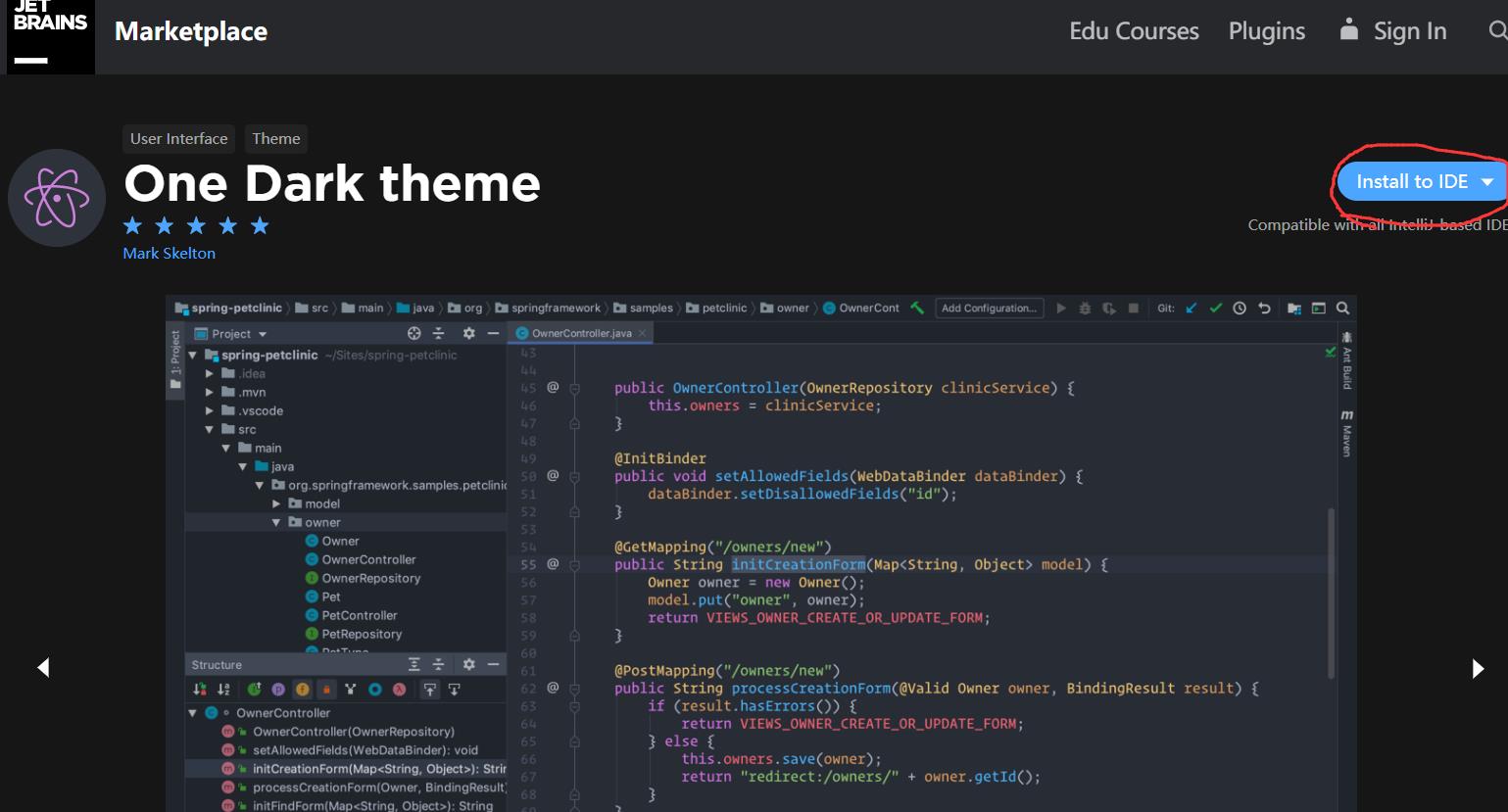This screenshot has width=1508, height=812.
Task: Open the Plugins menu item
Action: [x=1267, y=31]
